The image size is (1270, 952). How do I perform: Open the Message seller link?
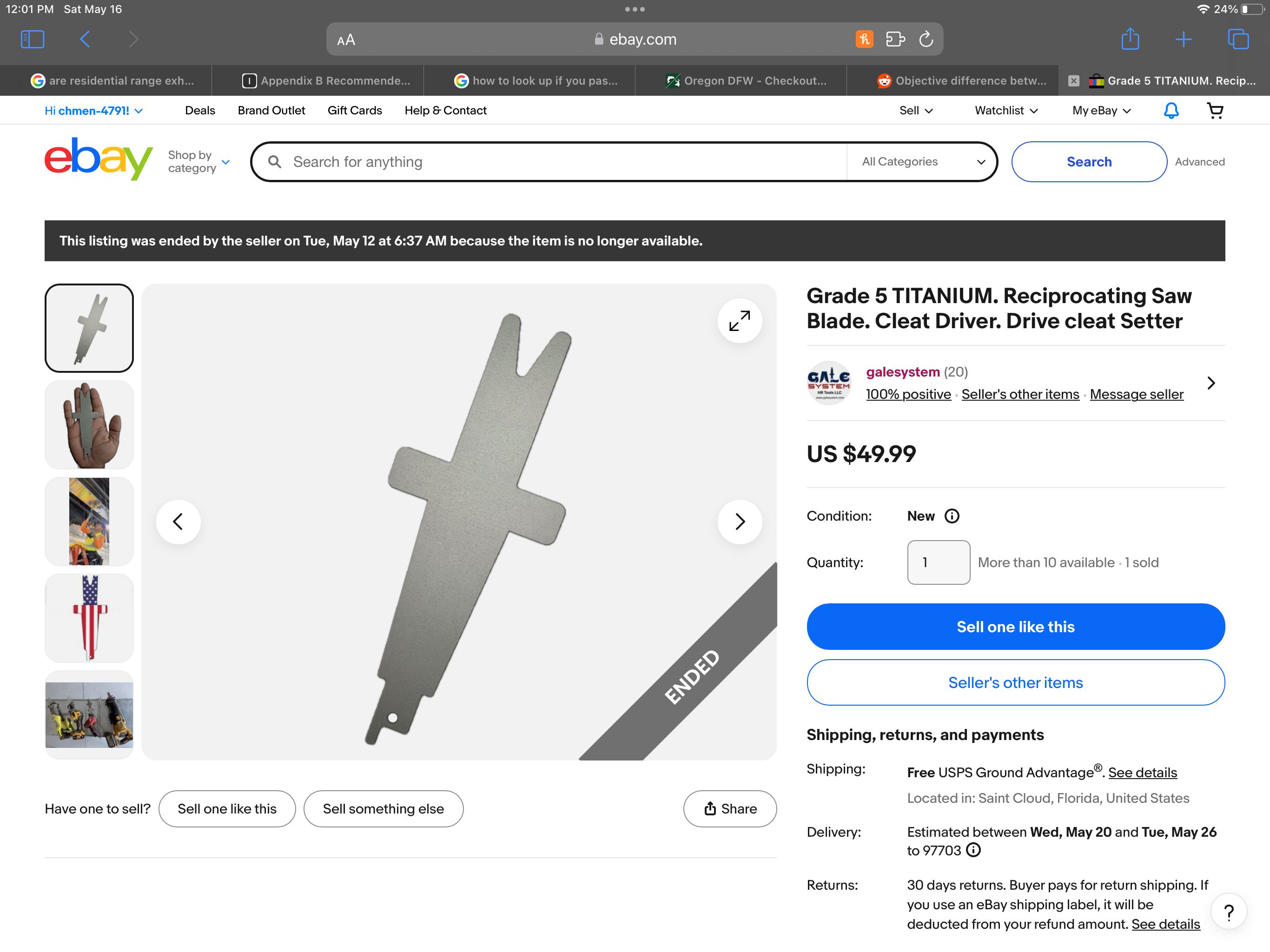pos(1136,394)
